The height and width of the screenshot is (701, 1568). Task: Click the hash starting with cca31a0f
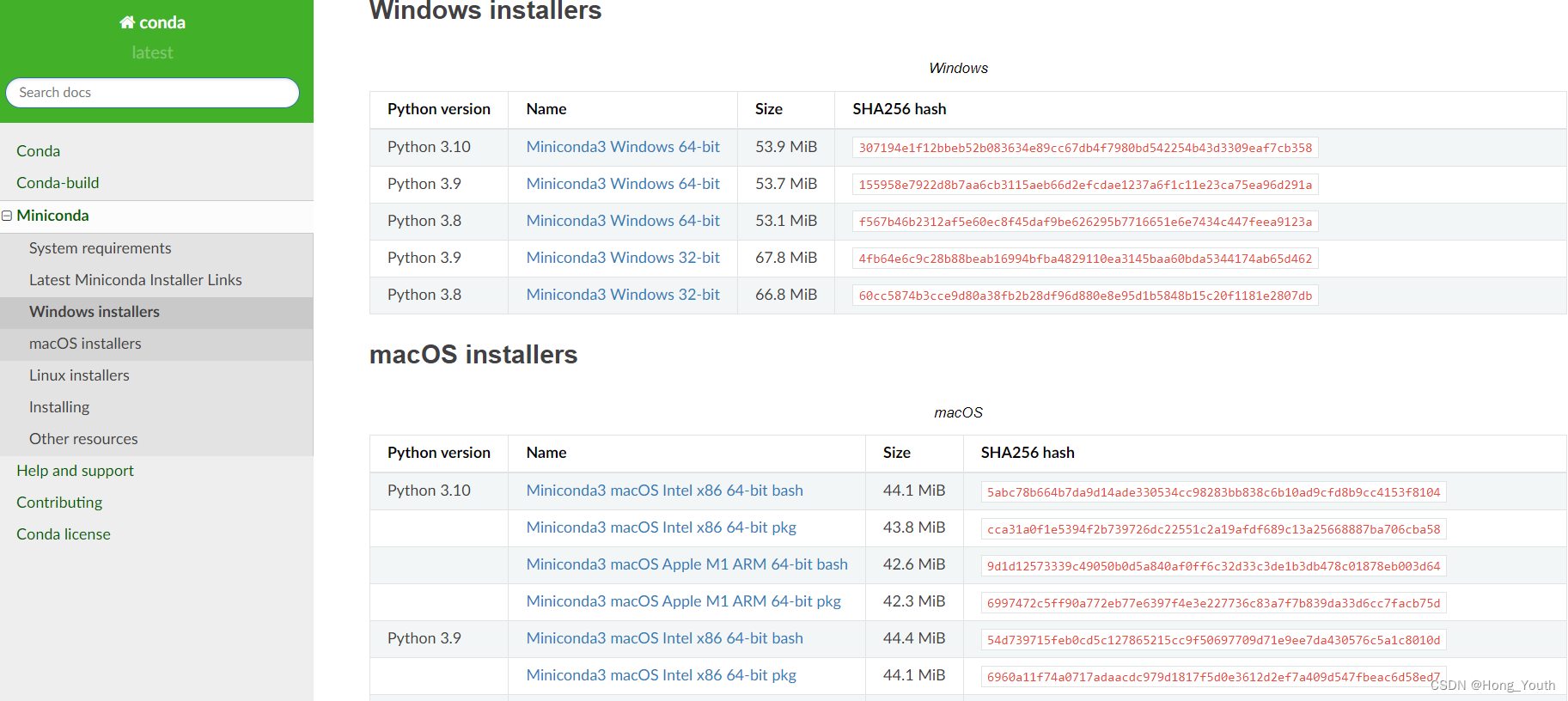tap(1213, 529)
